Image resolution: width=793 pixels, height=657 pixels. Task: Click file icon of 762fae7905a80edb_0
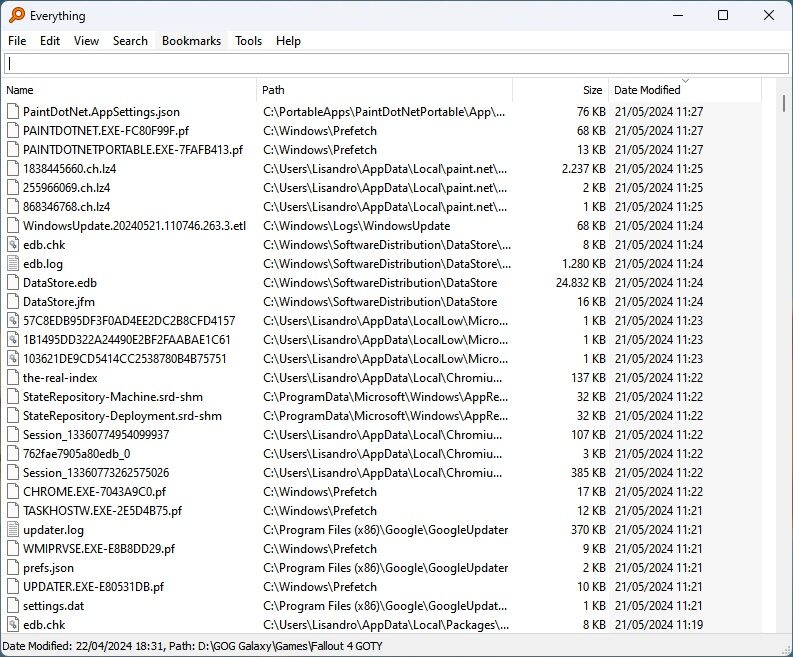[x=13, y=454]
